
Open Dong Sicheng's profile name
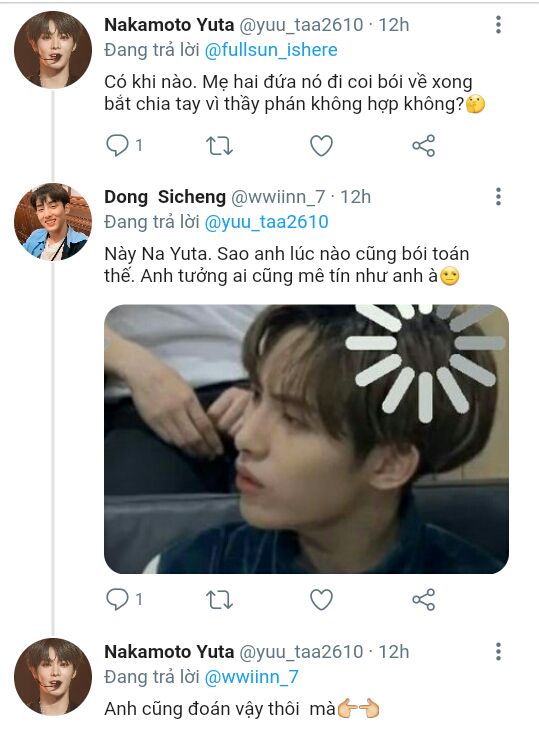tap(165, 197)
